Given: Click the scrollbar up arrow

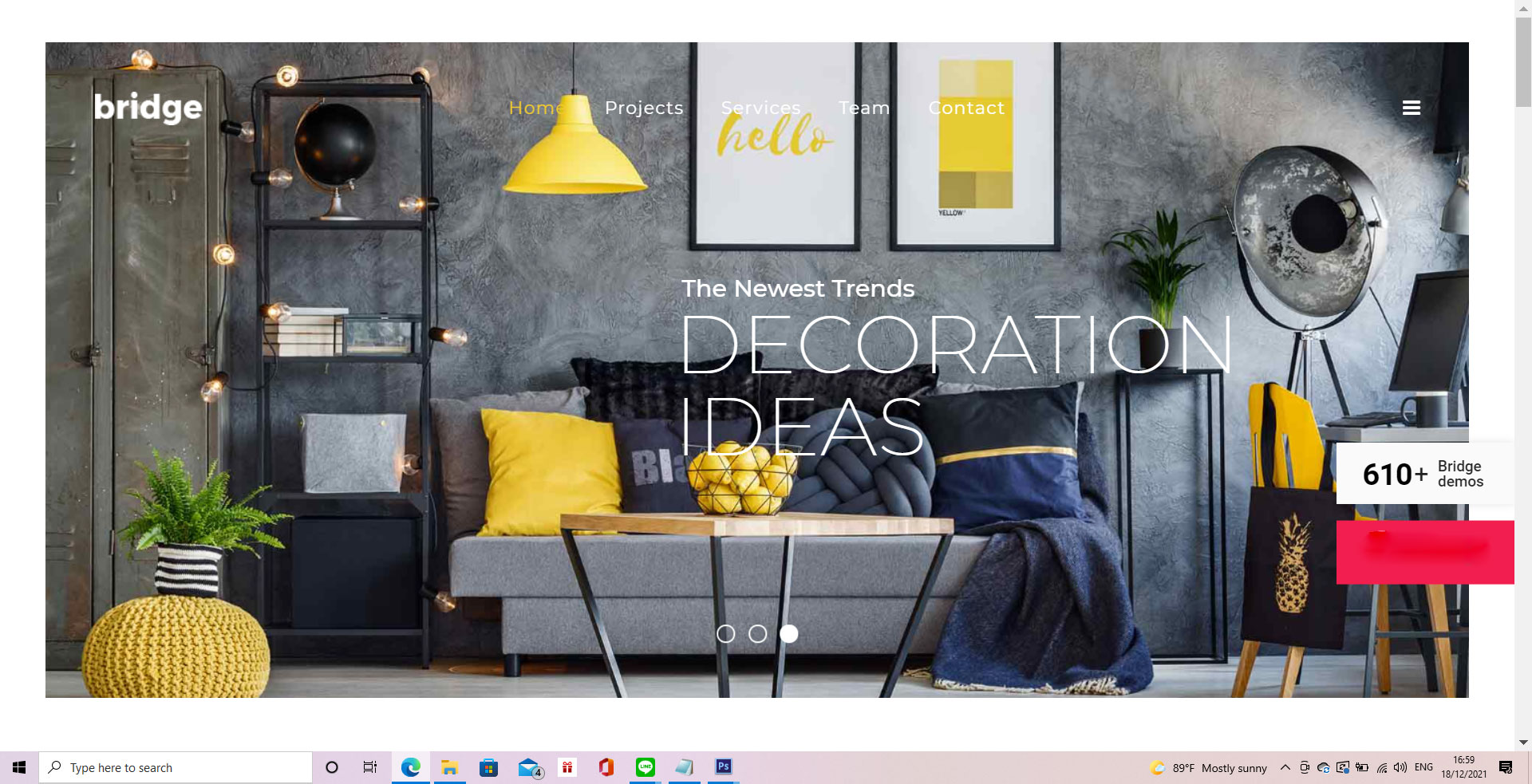Looking at the screenshot, I should (1523, 7).
